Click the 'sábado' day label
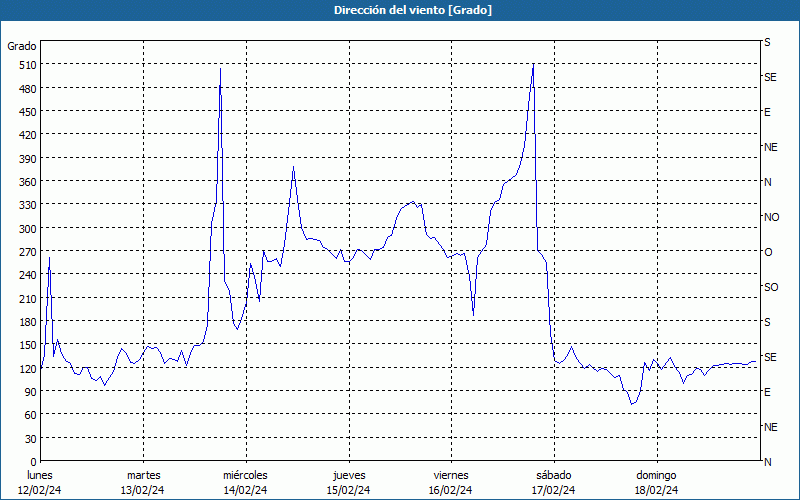 [x=554, y=476]
